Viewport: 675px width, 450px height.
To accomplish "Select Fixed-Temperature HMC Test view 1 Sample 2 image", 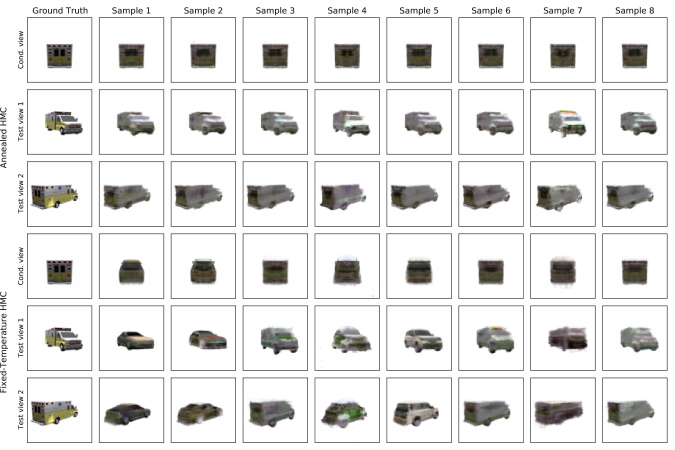I will pos(203,338).
